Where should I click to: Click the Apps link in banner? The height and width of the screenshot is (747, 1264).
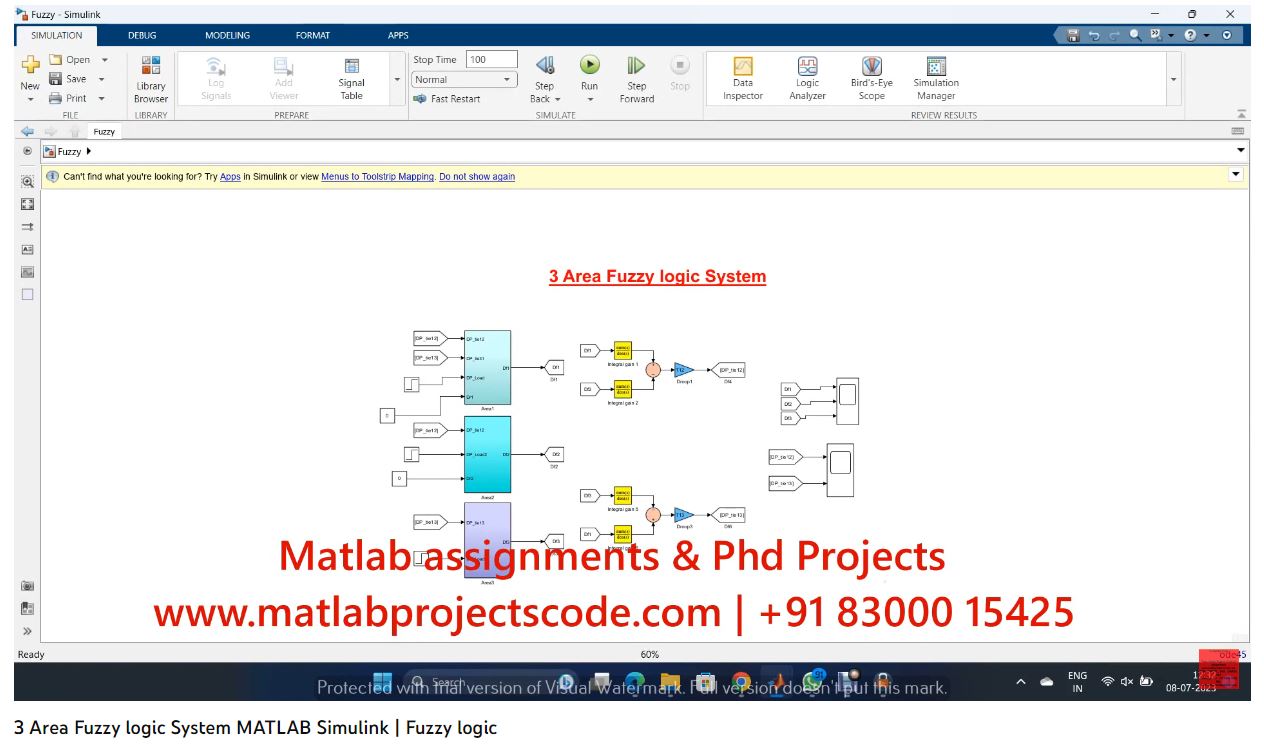[x=230, y=177]
